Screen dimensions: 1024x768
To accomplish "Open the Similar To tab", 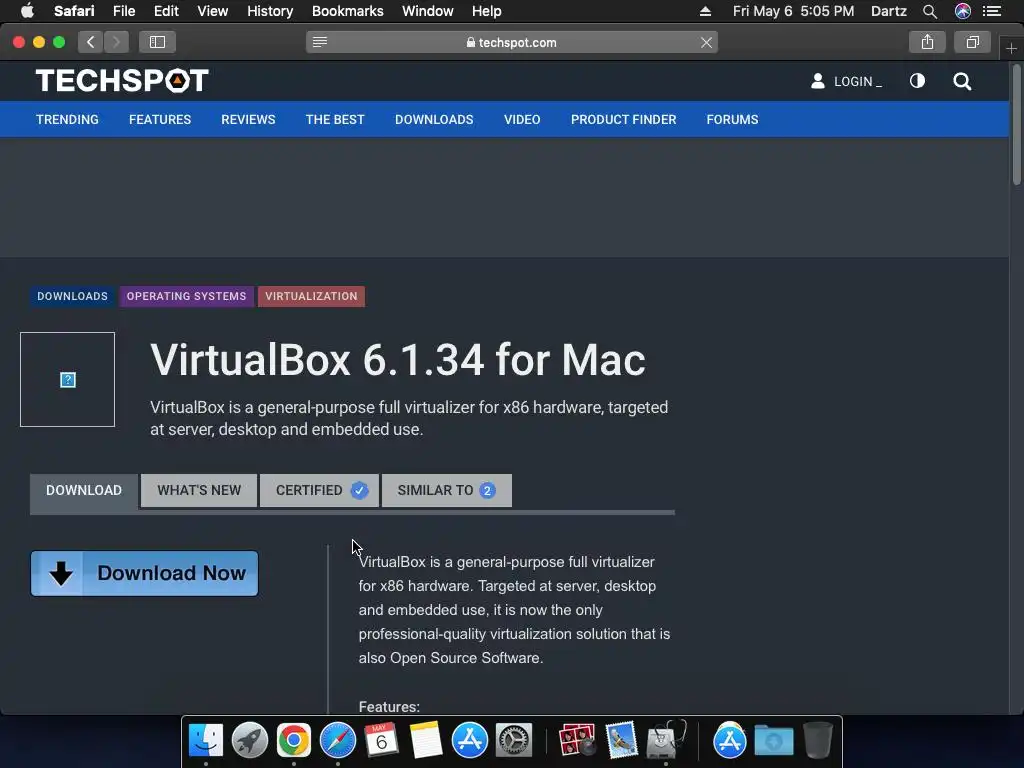I will tap(447, 490).
